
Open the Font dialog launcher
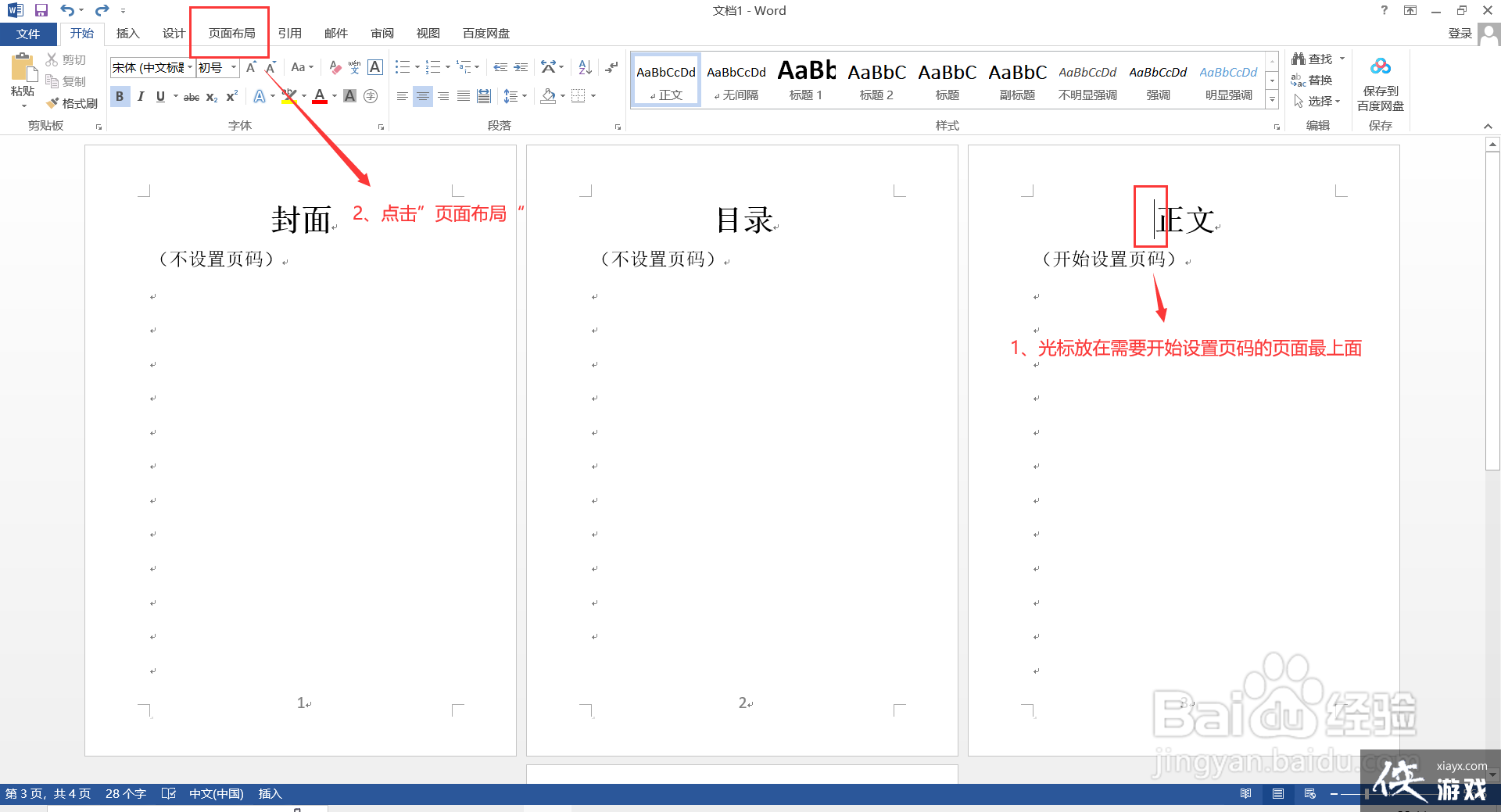[x=382, y=127]
